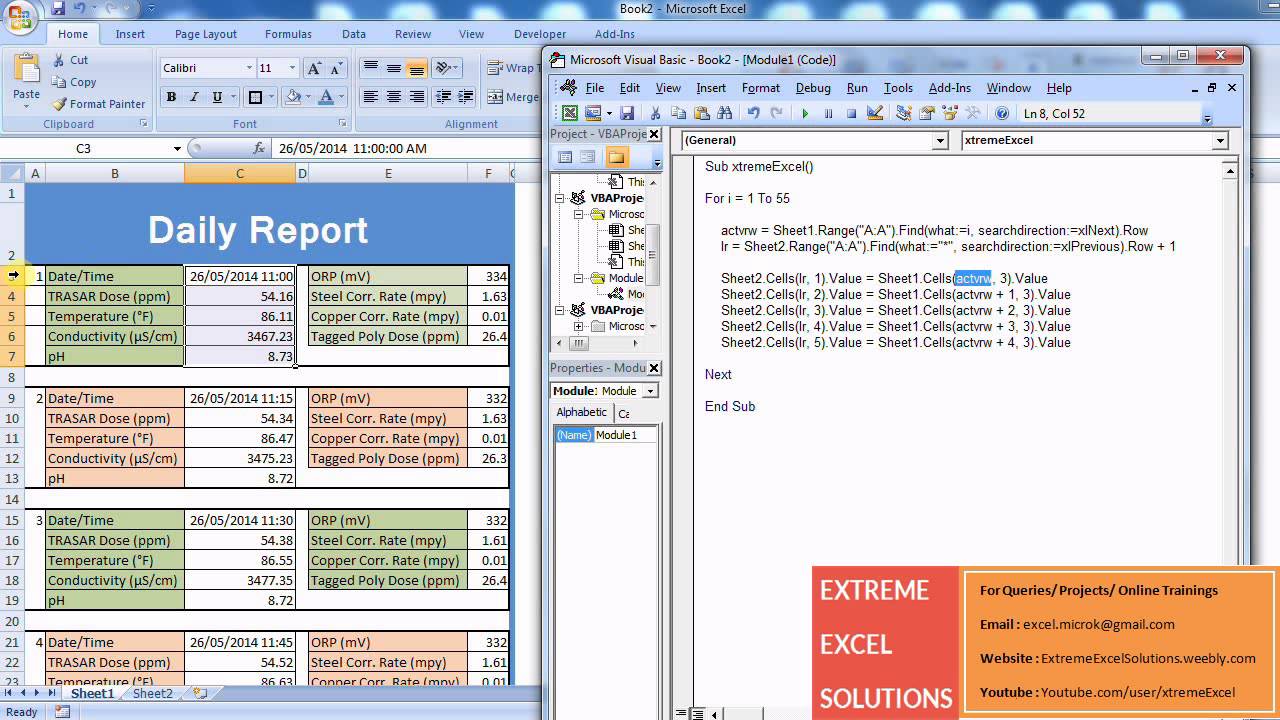
Task: Click the Grow Font icon in Excel ribbon
Action: (x=314, y=69)
